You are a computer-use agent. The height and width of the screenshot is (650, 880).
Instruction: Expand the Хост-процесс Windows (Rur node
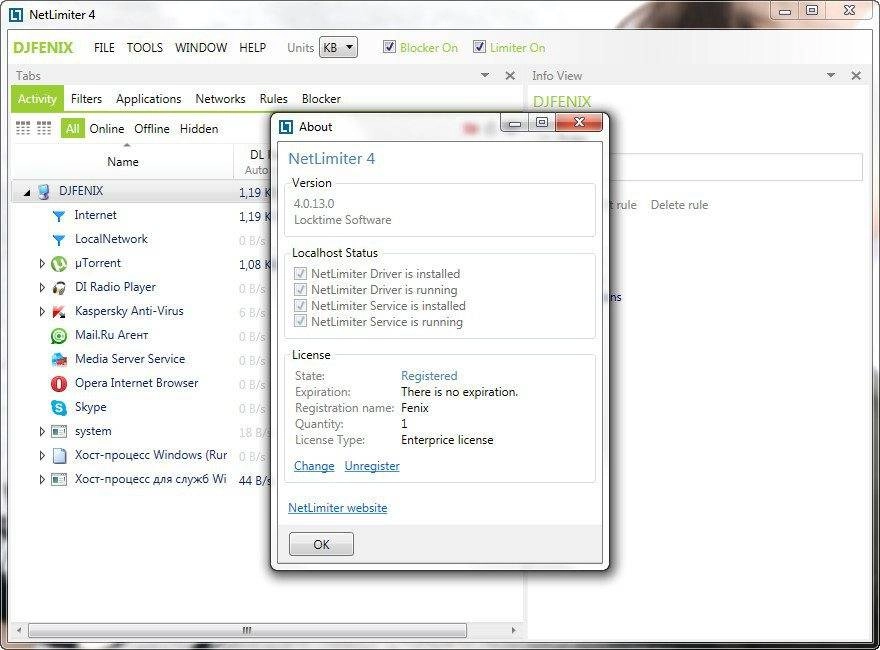pyautogui.click(x=42, y=455)
